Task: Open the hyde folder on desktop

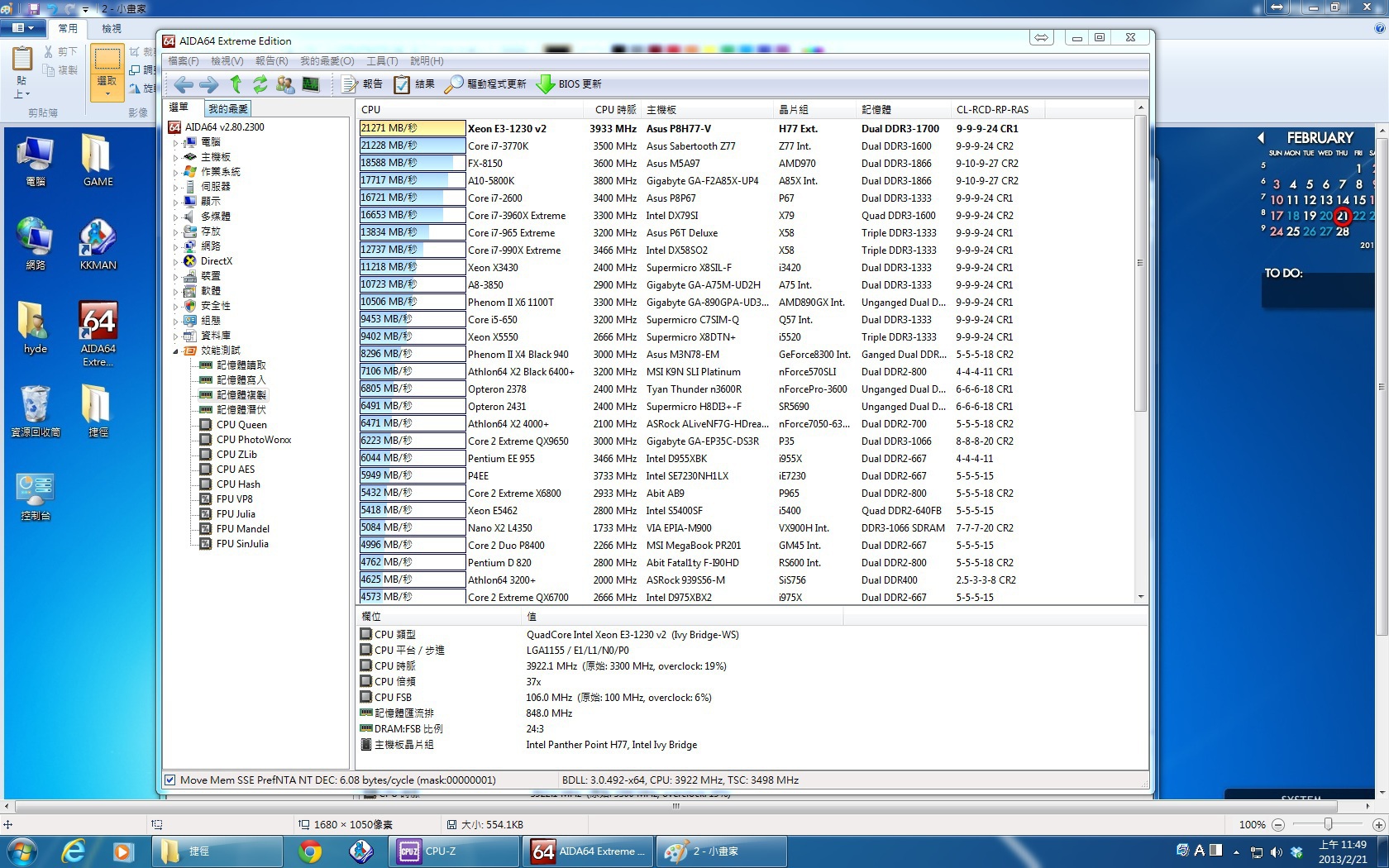Action: point(36,327)
